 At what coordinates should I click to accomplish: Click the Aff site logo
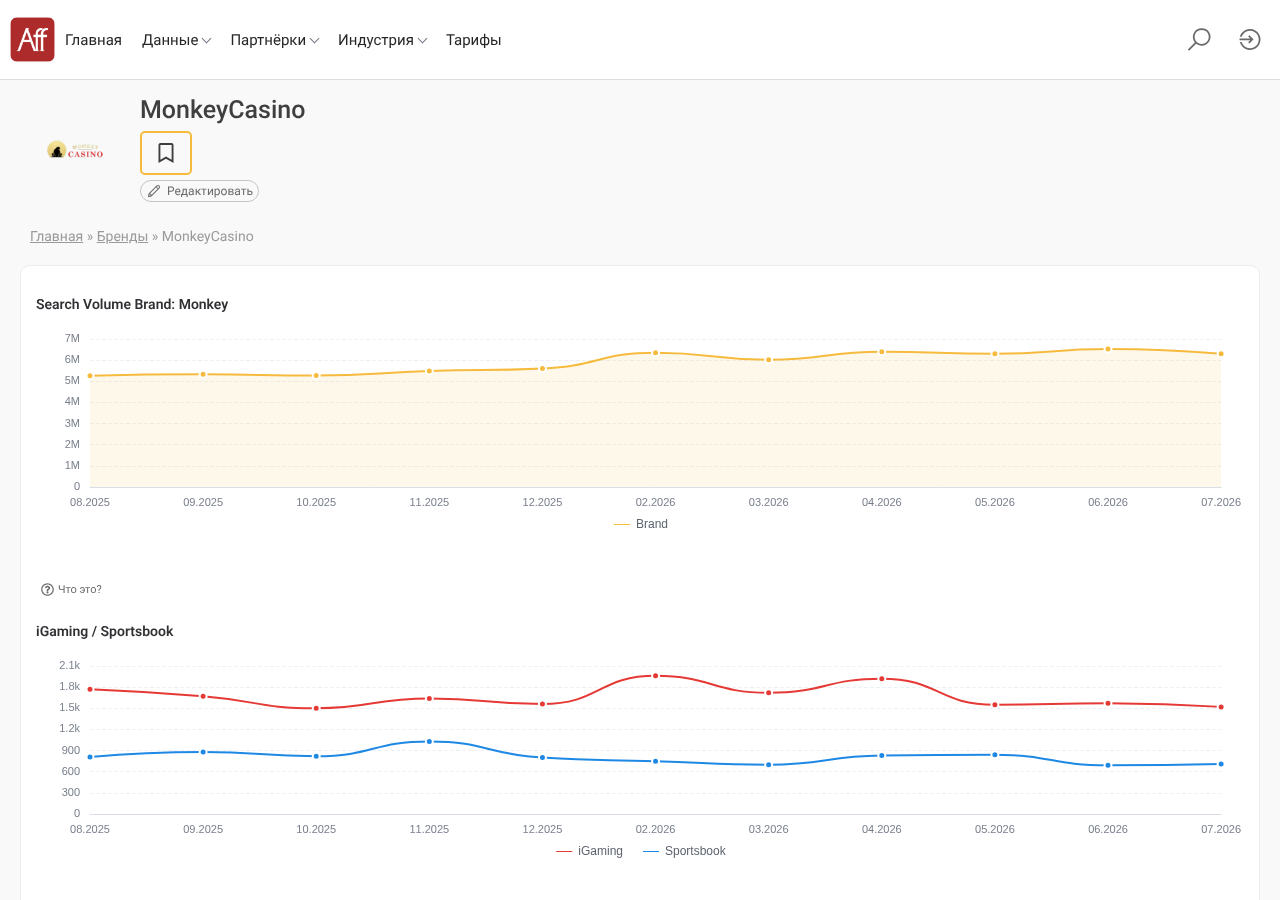(x=32, y=40)
